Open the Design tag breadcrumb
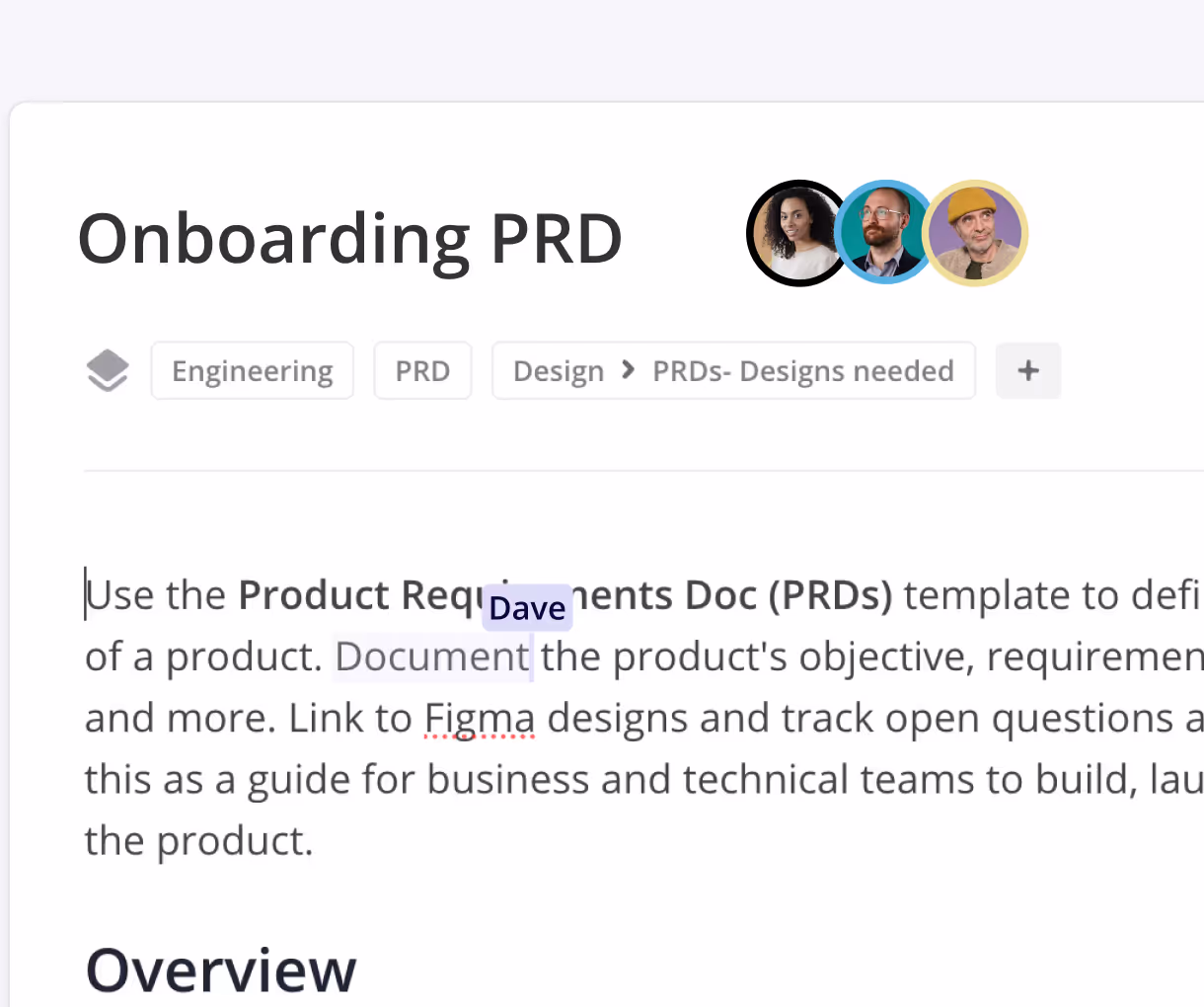Screen dimensions: 1204x1007 pyautogui.click(x=559, y=371)
